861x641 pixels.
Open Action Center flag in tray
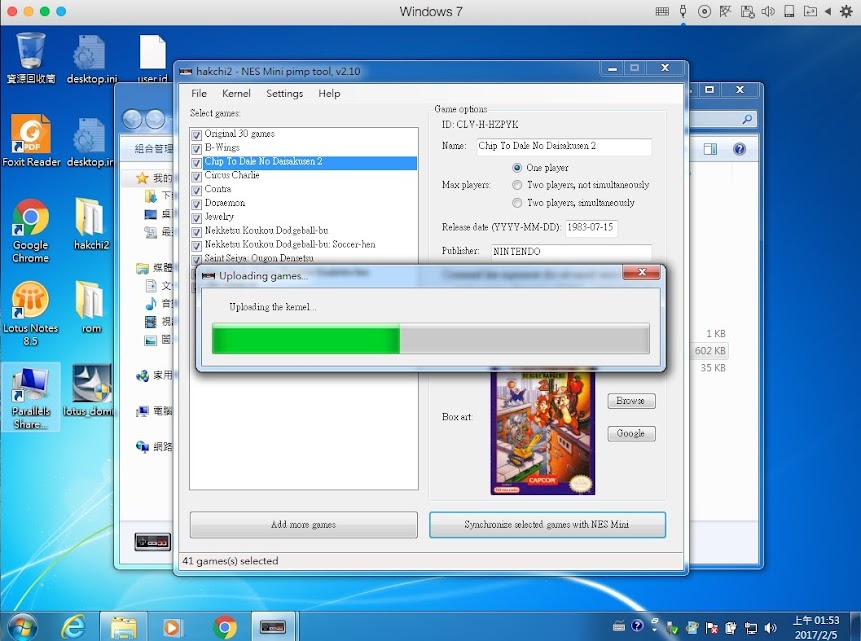[712, 627]
